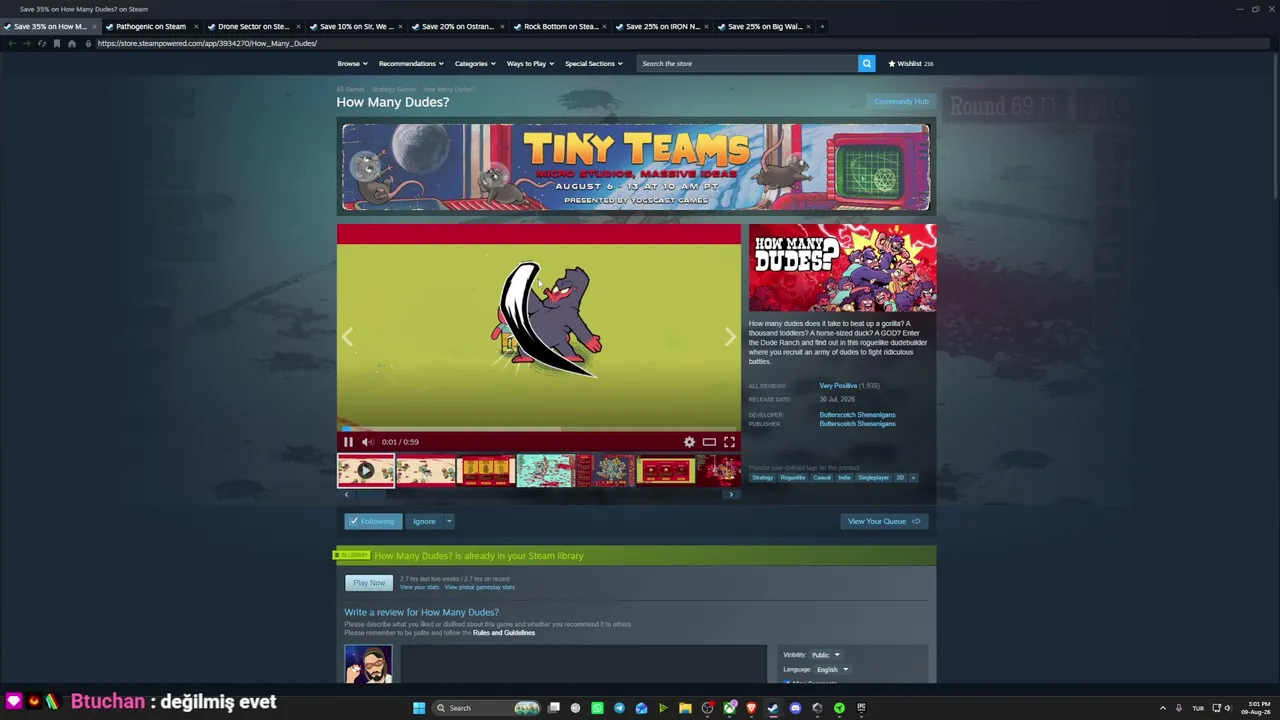Open Telegram from the taskbar

pos(619,708)
